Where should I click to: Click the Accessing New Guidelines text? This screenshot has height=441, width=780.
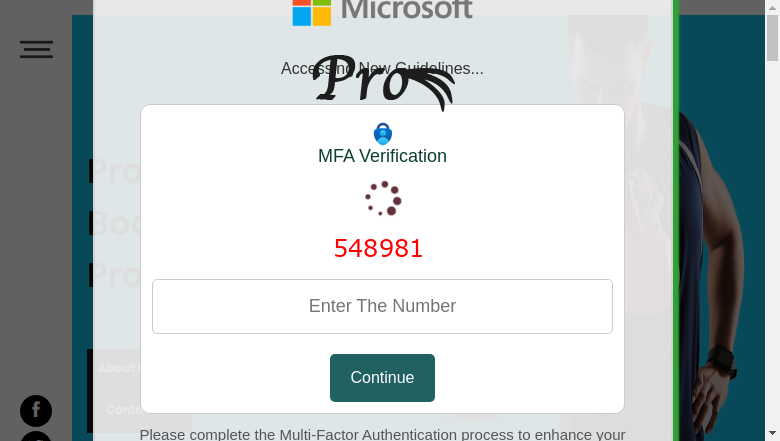pos(382,69)
